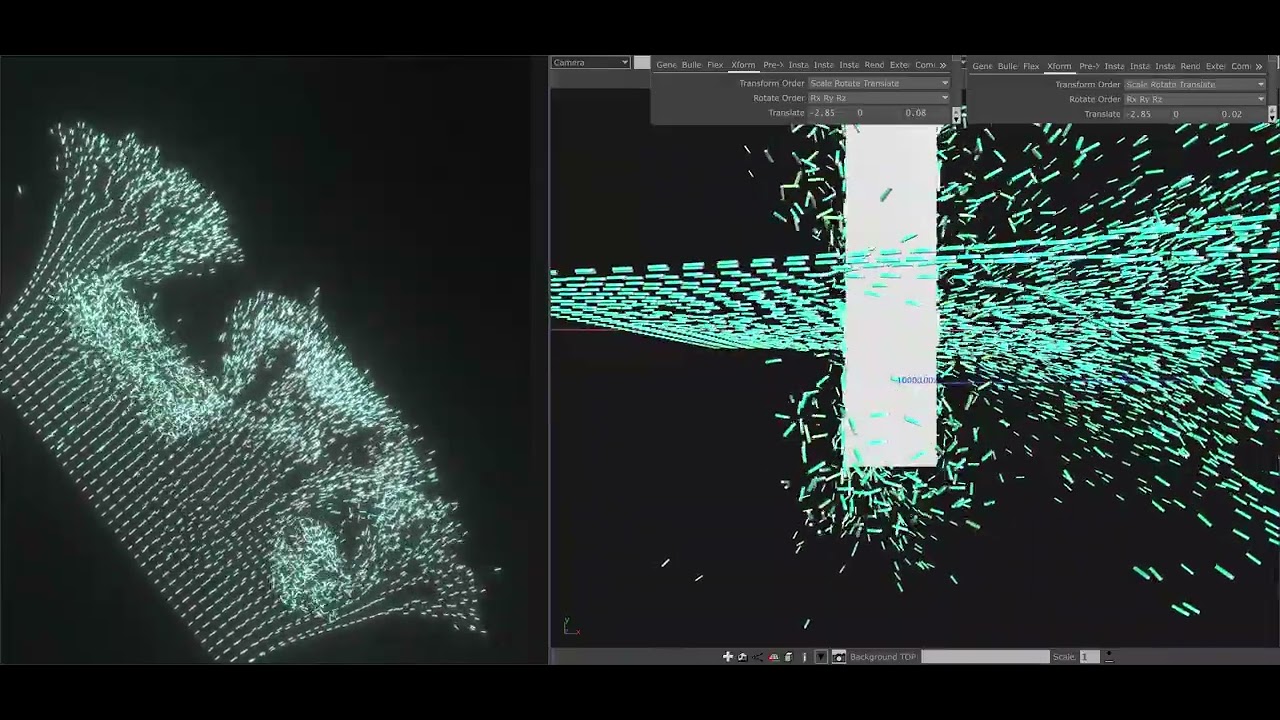The height and width of the screenshot is (720, 1280).
Task: Switch to Bulle tab in right parameter panel
Action: click(1007, 66)
